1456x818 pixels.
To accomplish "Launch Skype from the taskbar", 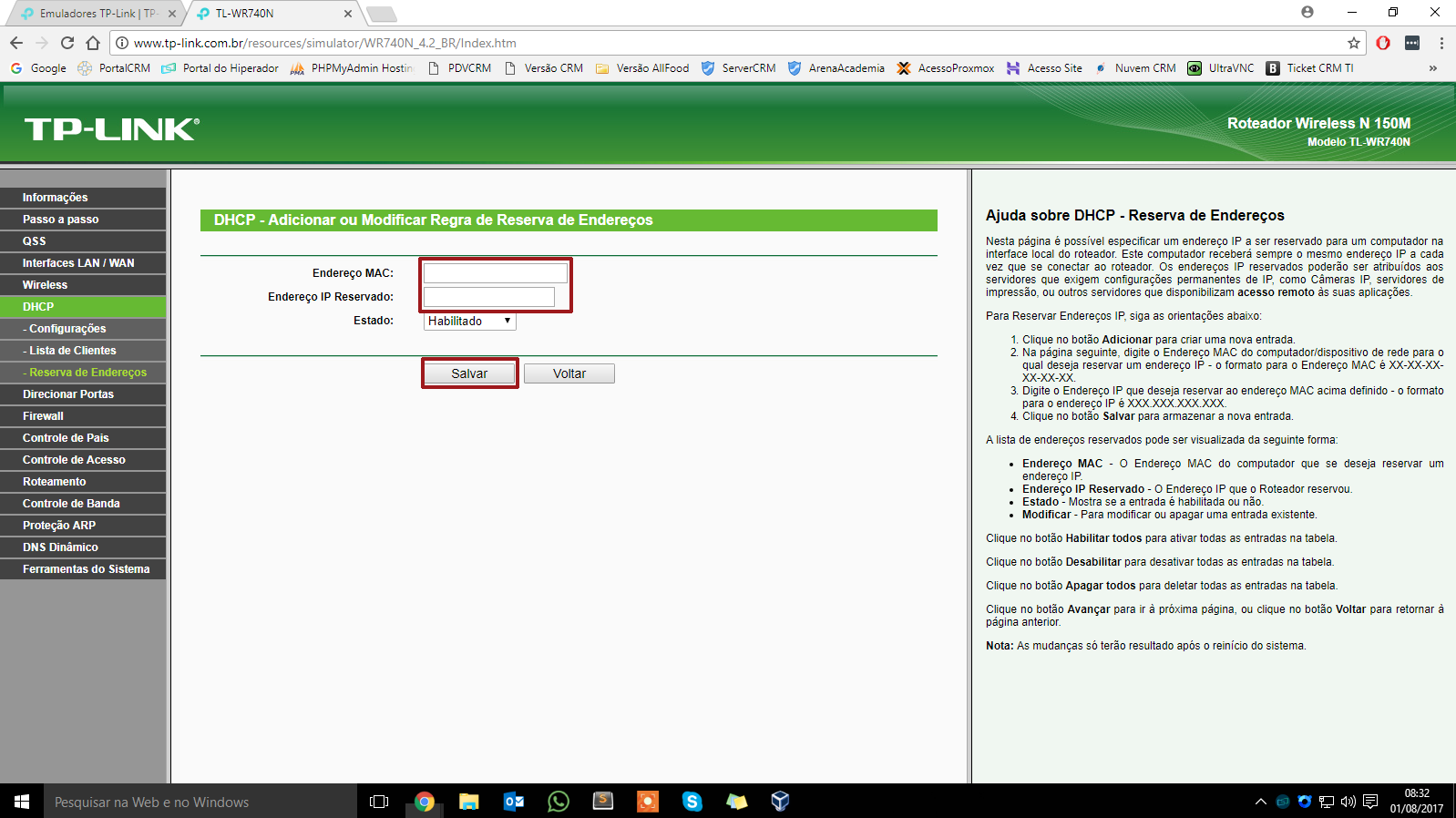I will pos(692,802).
